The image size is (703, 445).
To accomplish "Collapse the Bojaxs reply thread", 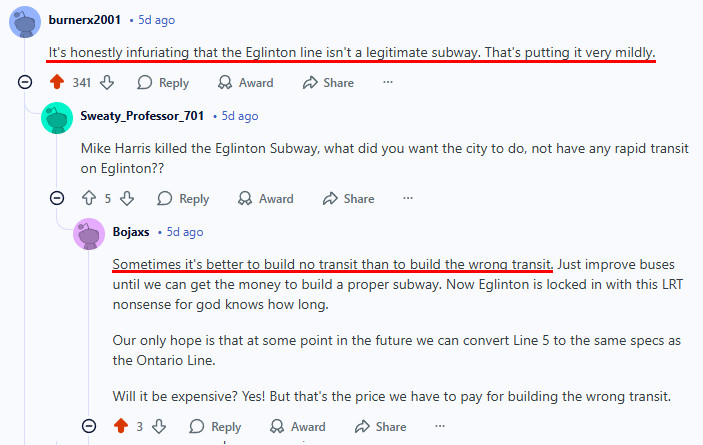I will point(90,427).
